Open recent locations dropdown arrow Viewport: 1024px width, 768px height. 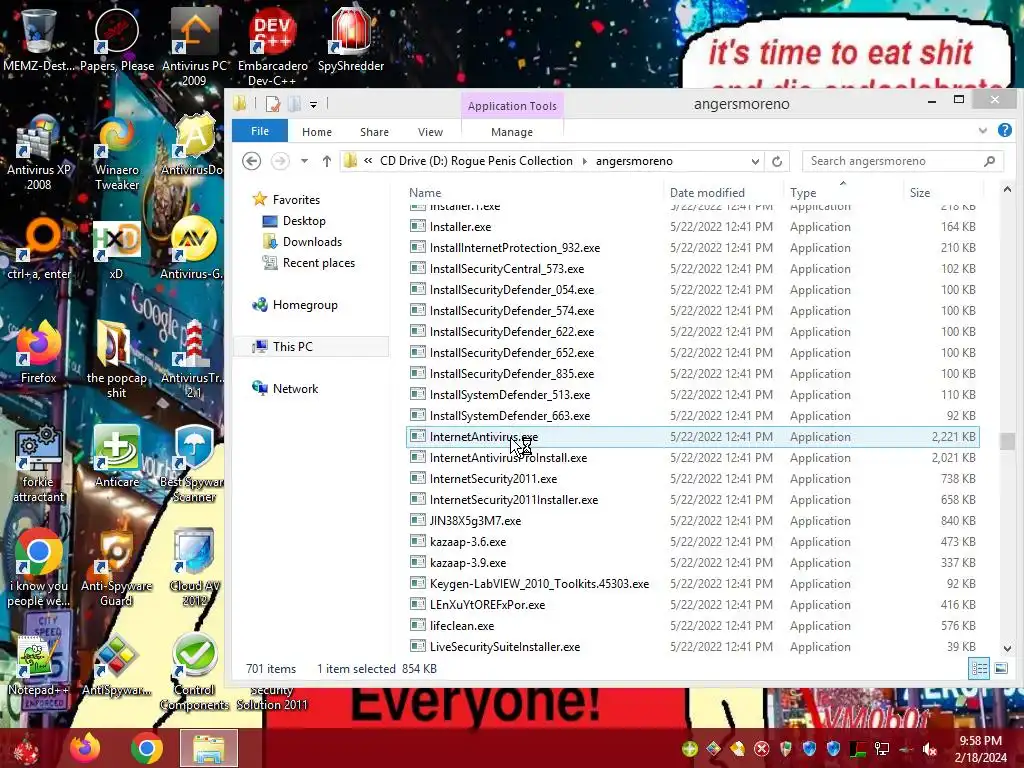click(304, 161)
